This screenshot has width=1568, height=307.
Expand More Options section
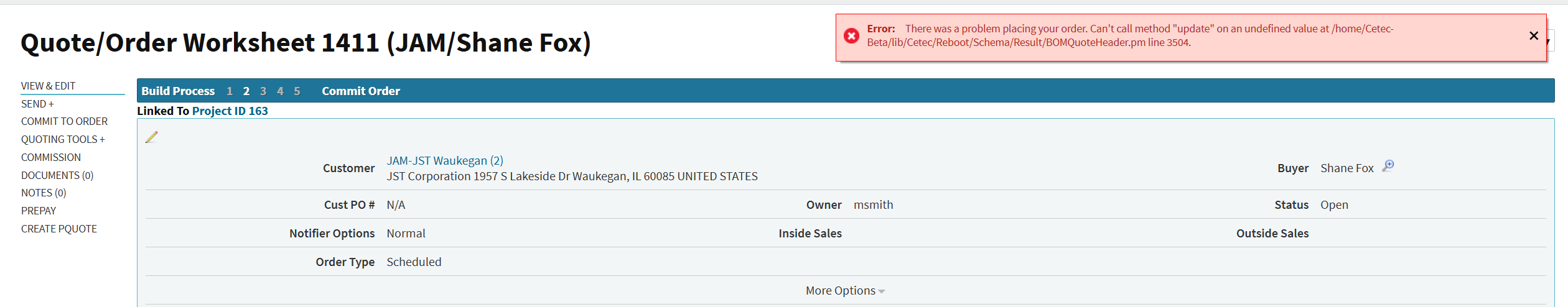click(x=844, y=291)
